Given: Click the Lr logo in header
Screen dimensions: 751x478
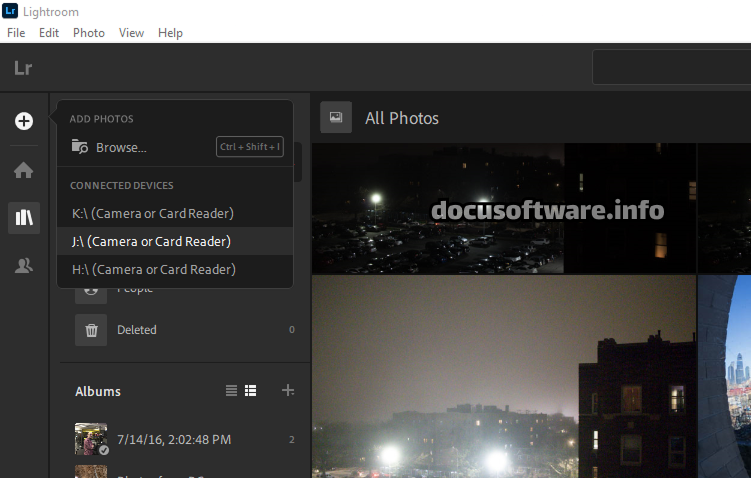Looking at the screenshot, I should [x=23, y=68].
